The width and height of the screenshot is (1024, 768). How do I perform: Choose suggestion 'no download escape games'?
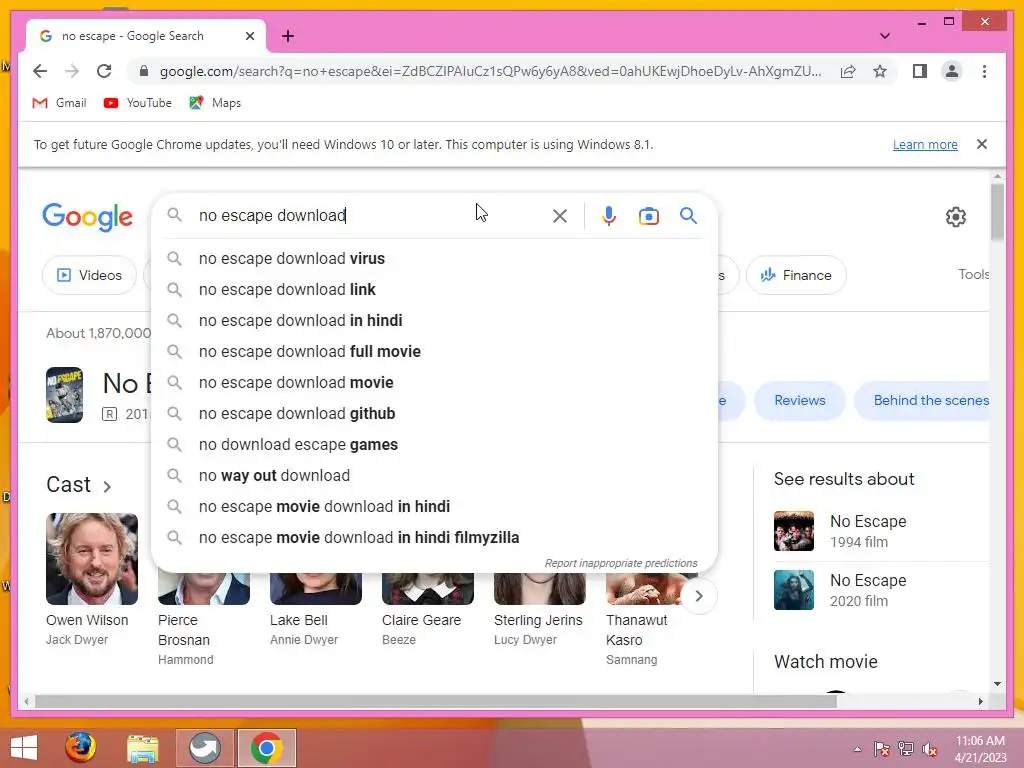pos(434,445)
